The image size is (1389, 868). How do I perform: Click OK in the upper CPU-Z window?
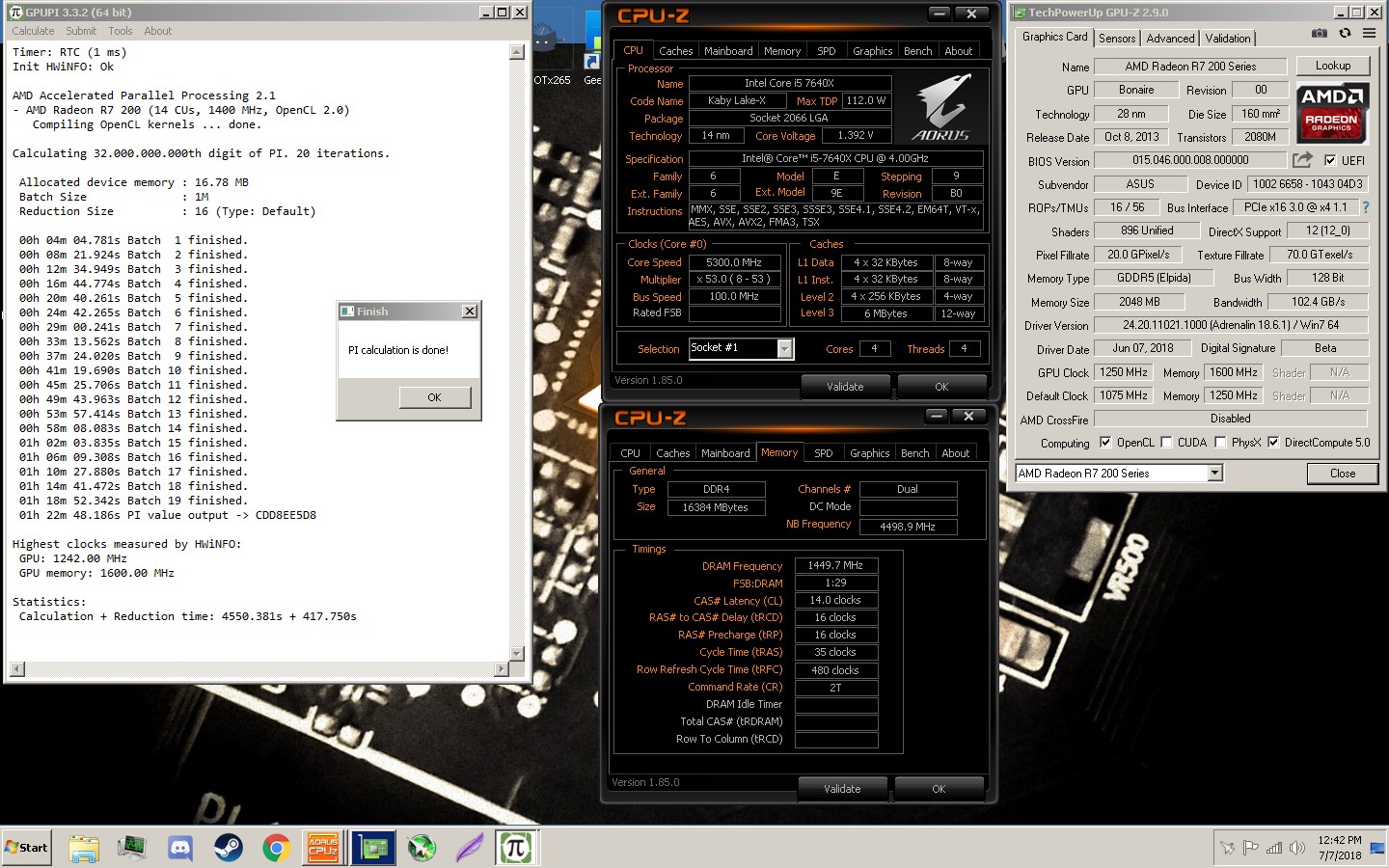pyautogui.click(x=940, y=386)
